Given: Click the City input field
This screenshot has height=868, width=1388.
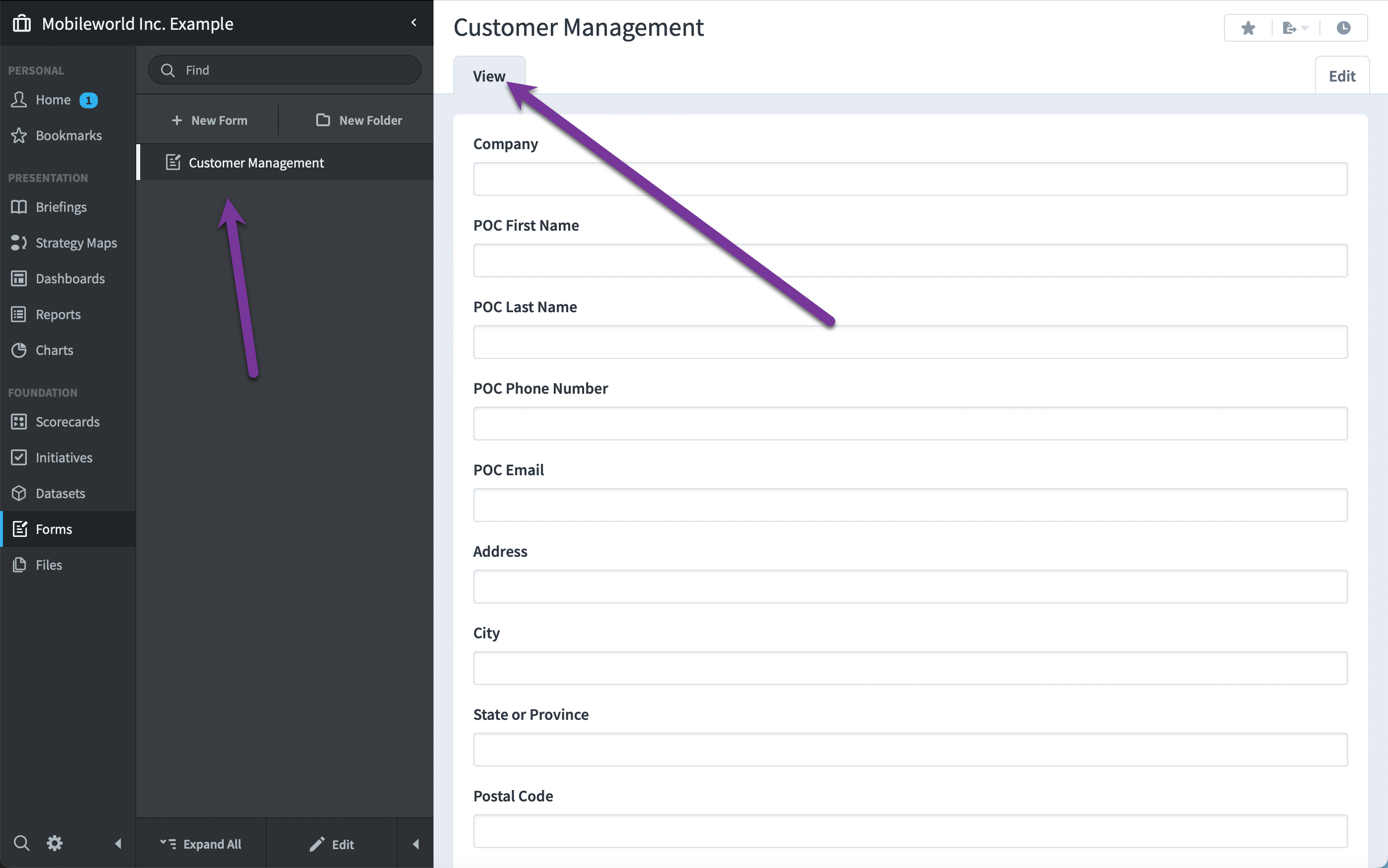Looking at the screenshot, I should pyautogui.click(x=910, y=668).
